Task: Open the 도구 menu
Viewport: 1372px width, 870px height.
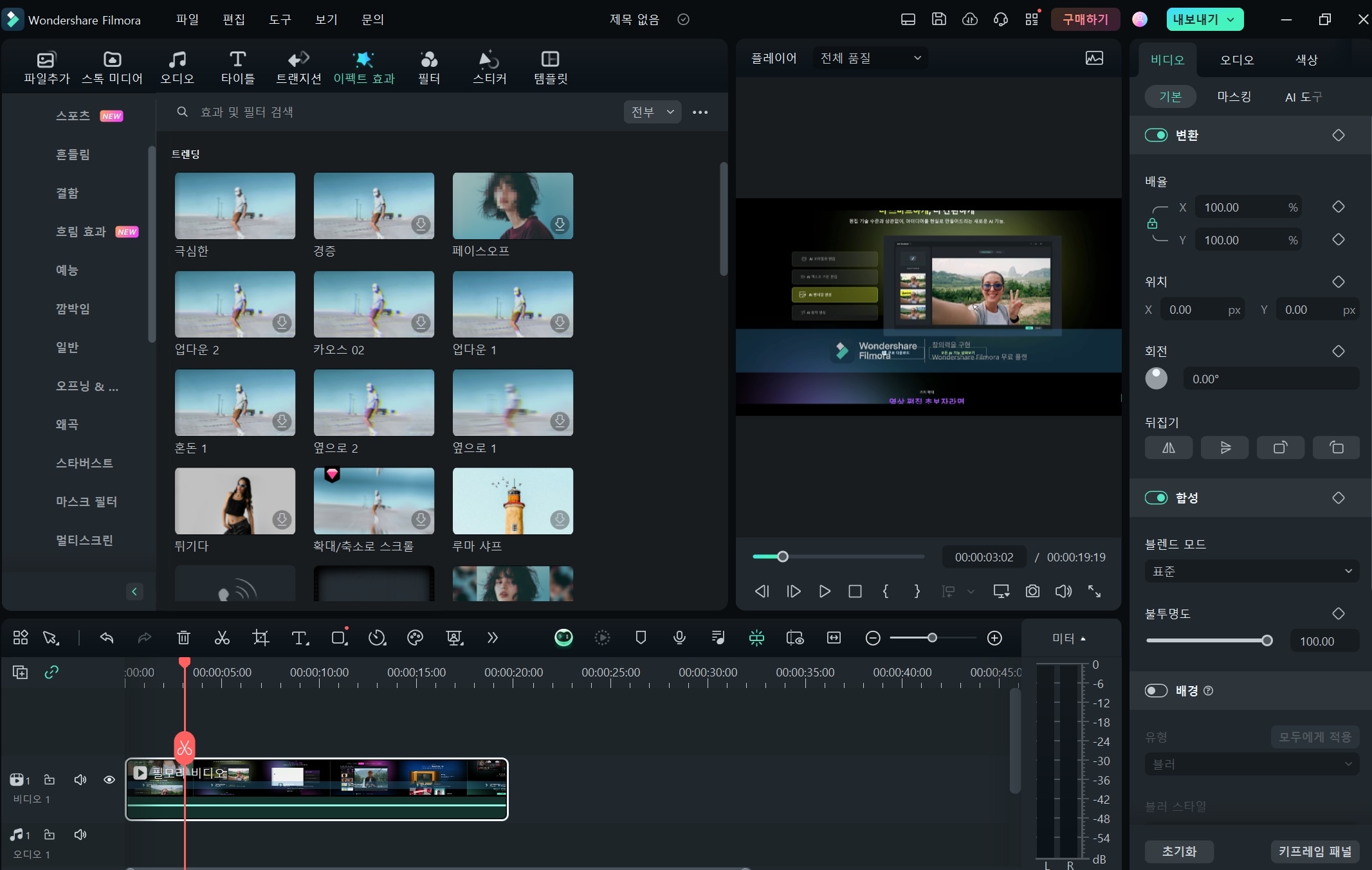Action: [280, 19]
